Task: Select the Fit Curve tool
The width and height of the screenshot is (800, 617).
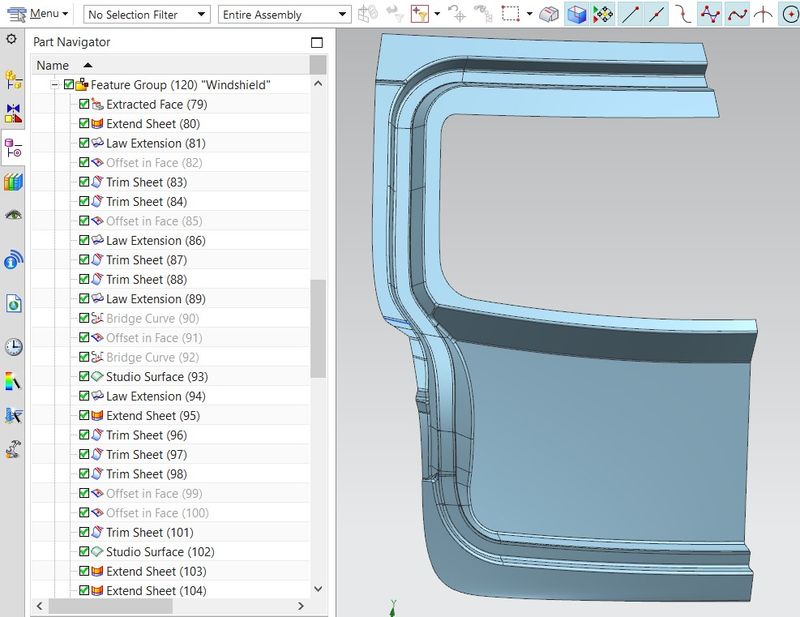Action: (739, 14)
